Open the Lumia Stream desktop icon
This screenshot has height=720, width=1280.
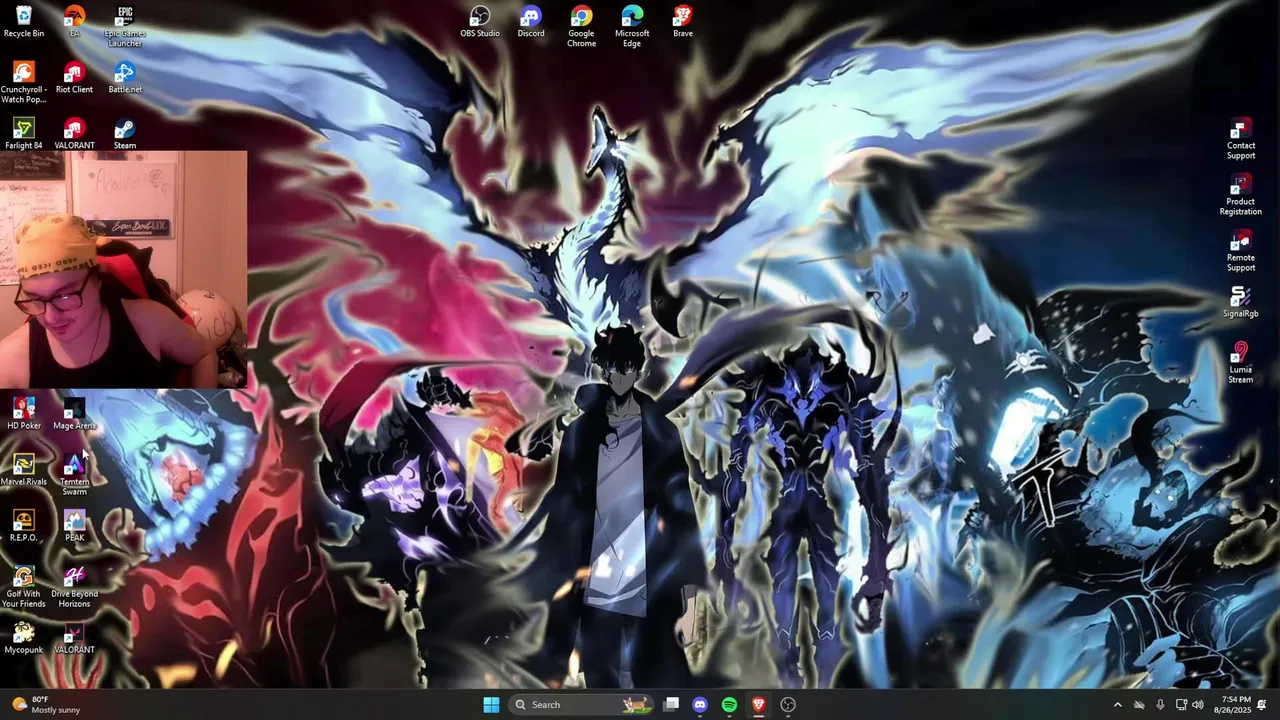point(1241,362)
